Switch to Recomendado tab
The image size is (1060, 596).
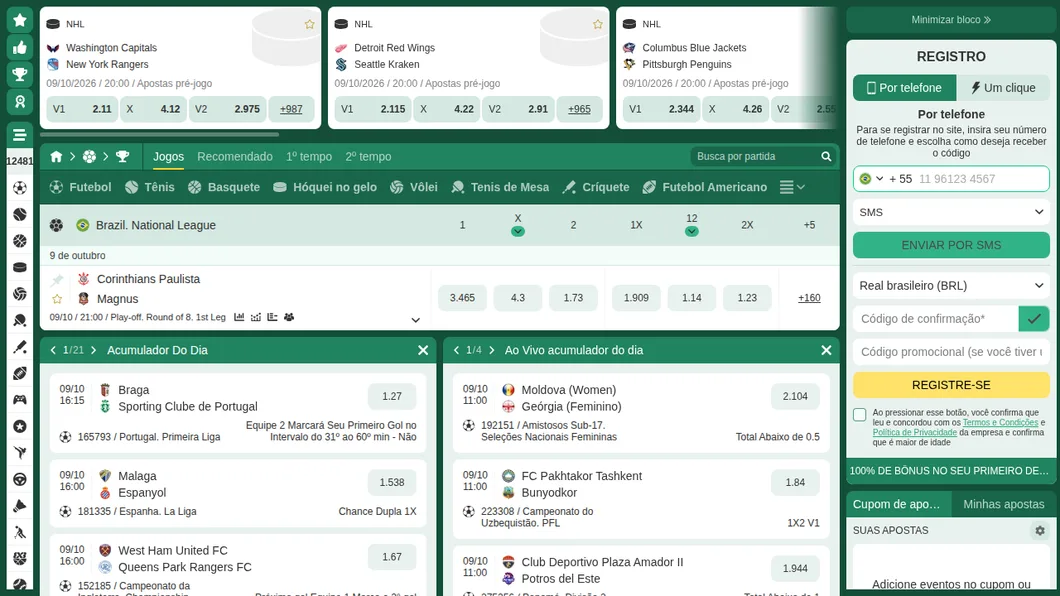(x=235, y=157)
